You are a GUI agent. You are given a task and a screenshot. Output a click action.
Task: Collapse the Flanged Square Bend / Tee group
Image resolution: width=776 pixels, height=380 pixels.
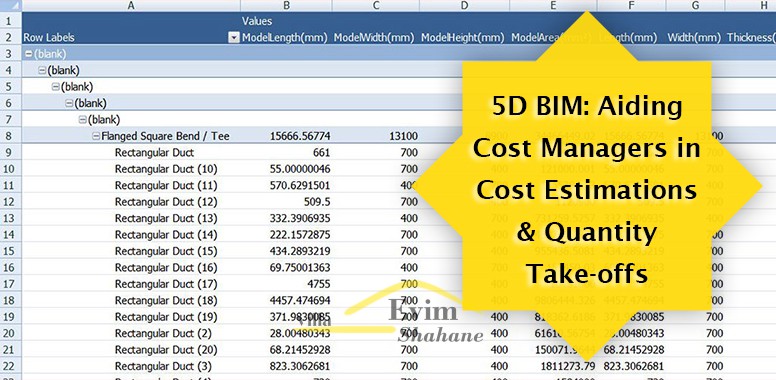point(96,137)
